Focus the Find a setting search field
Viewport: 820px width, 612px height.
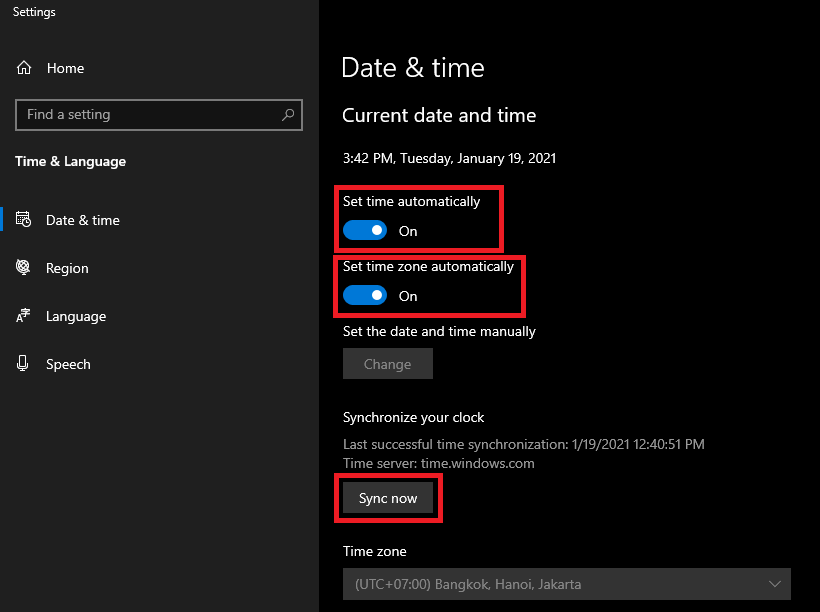(x=145, y=115)
